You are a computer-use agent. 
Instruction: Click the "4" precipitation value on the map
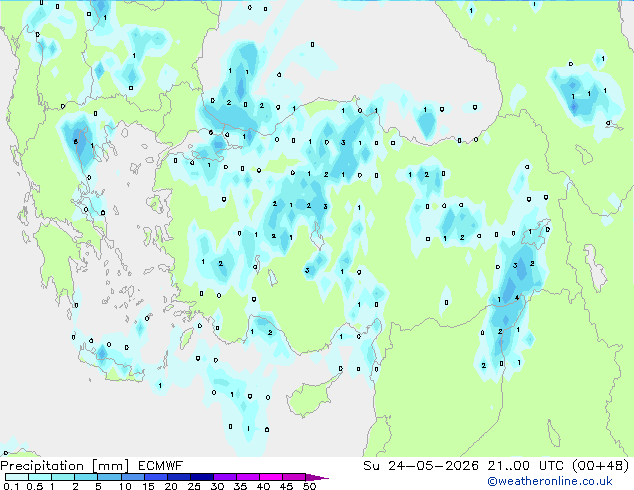(x=517, y=298)
